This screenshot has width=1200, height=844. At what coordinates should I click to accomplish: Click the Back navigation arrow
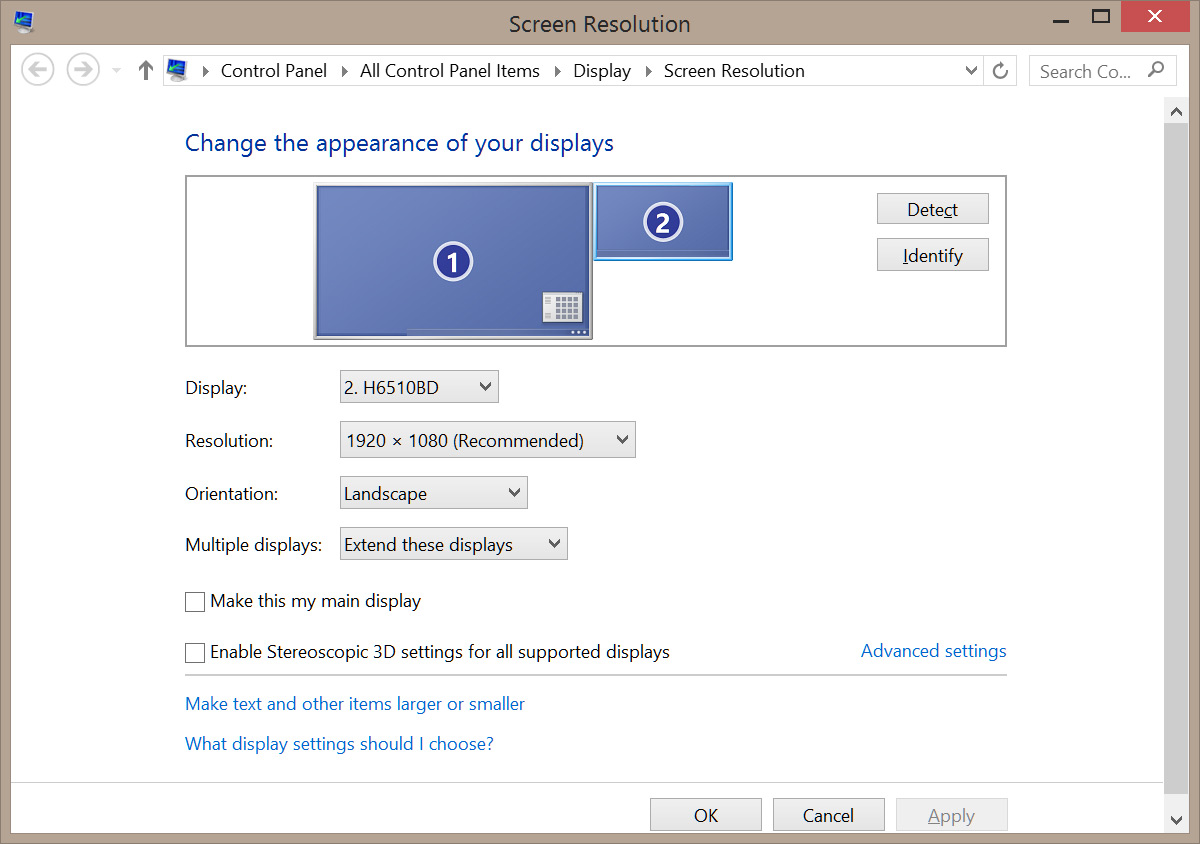pos(37,70)
